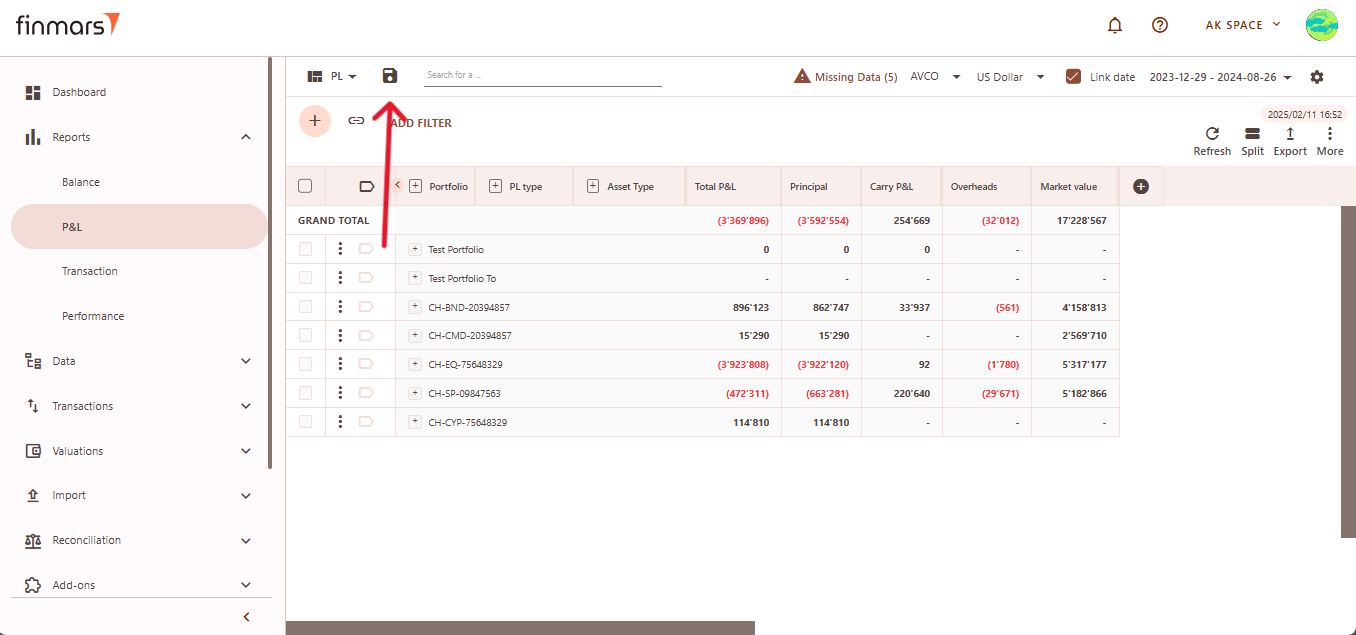
Task: Open report settings gear icon
Action: click(x=1317, y=77)
